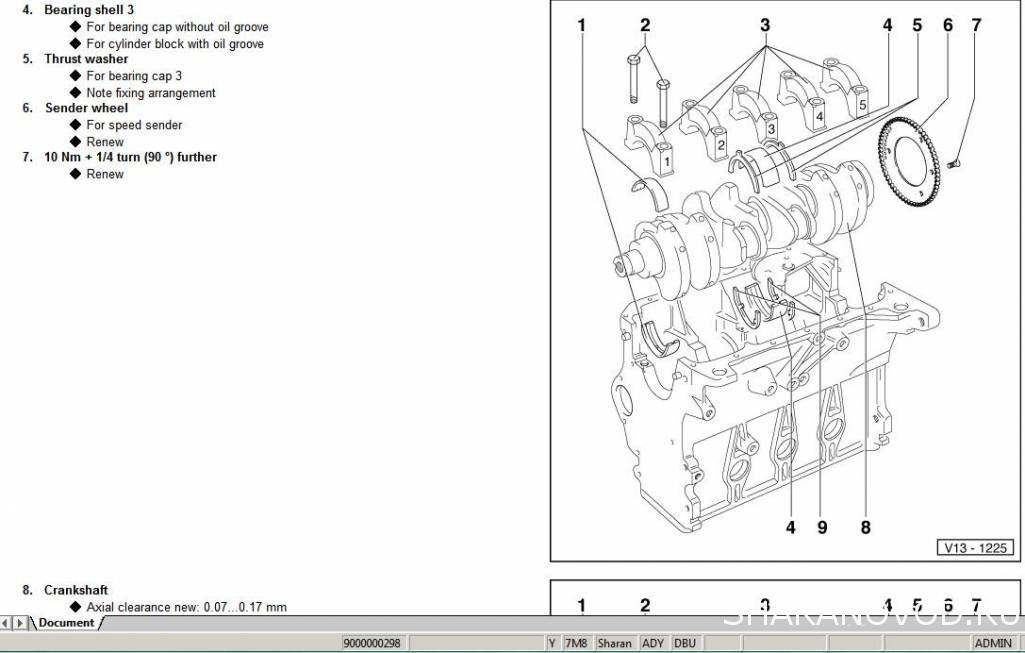Image resolution: width=1025 pixels, height=653 pixels.
Task: Select the 'Sender wheel' heading
Action: click(86, 108)
